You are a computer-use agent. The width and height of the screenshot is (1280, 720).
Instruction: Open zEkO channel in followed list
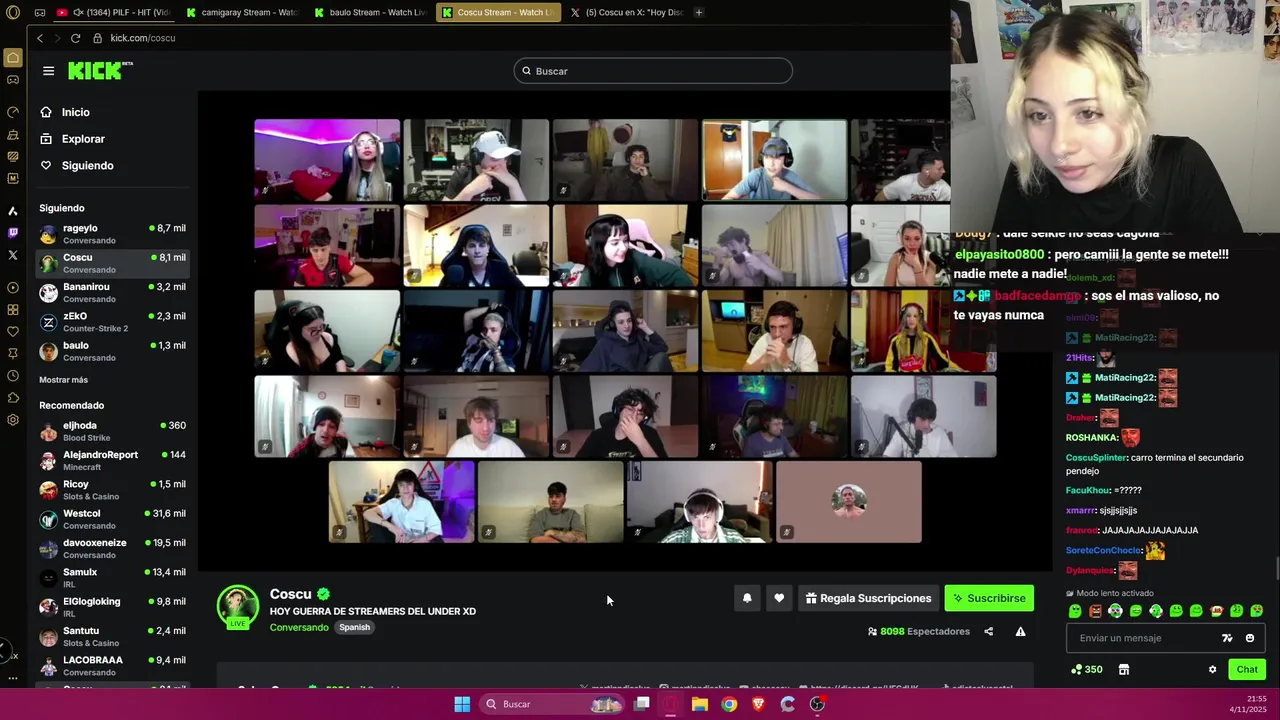tap(112, 322)
